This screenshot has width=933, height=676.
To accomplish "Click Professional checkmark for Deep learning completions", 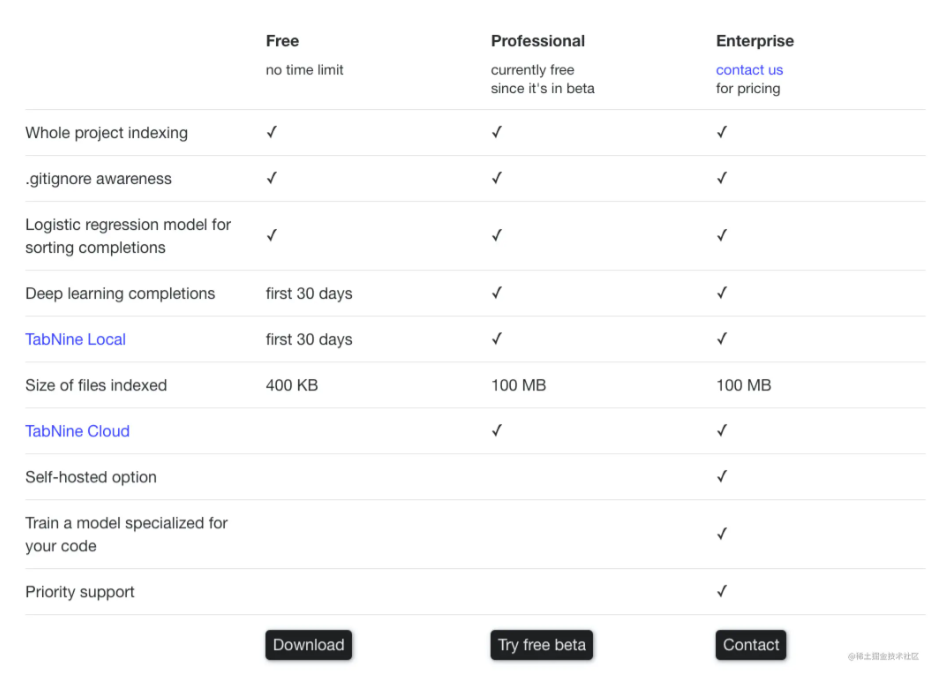I will click(x=496, y=293).
